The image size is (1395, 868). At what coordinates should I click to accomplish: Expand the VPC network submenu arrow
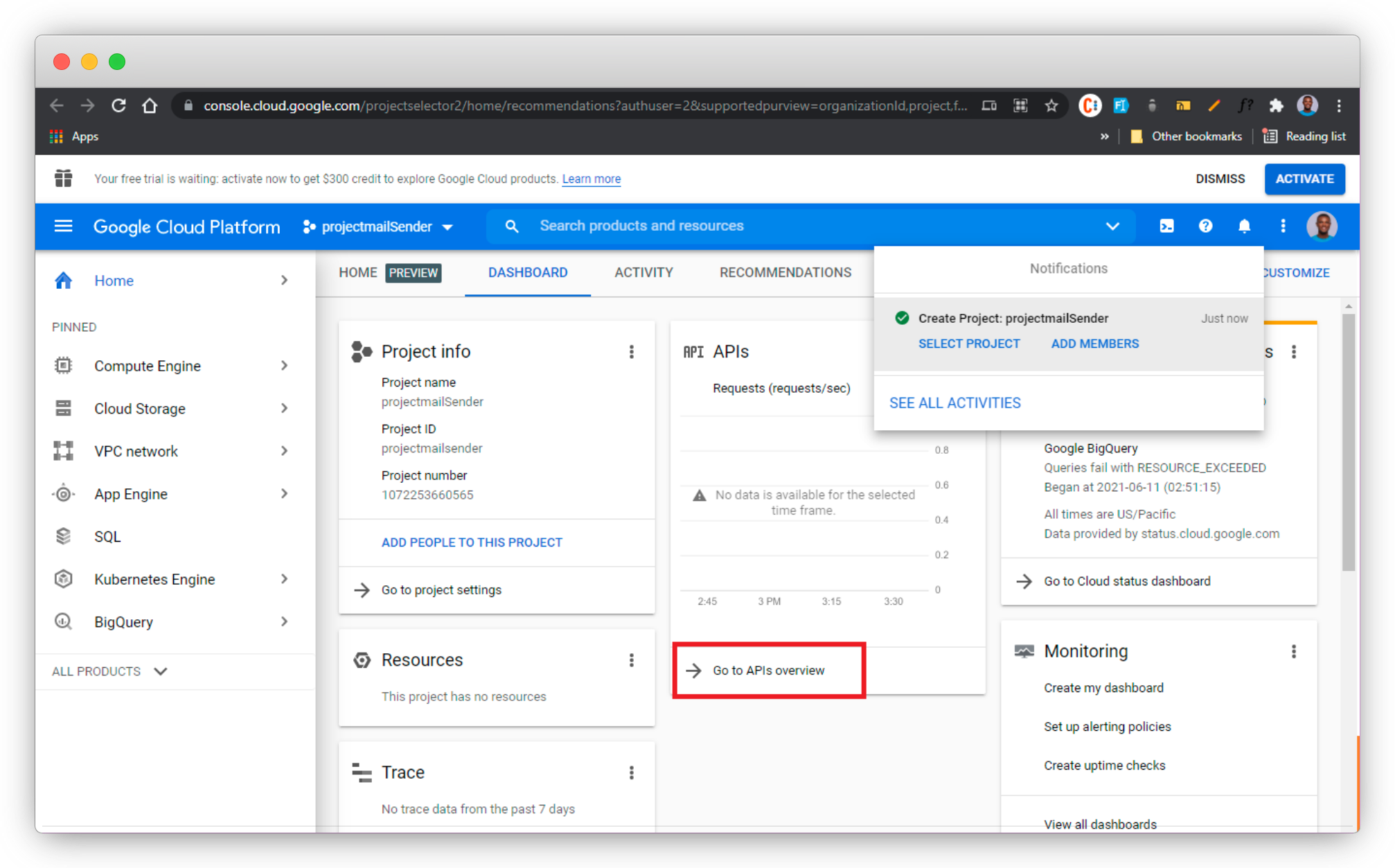tap(284, 451)
